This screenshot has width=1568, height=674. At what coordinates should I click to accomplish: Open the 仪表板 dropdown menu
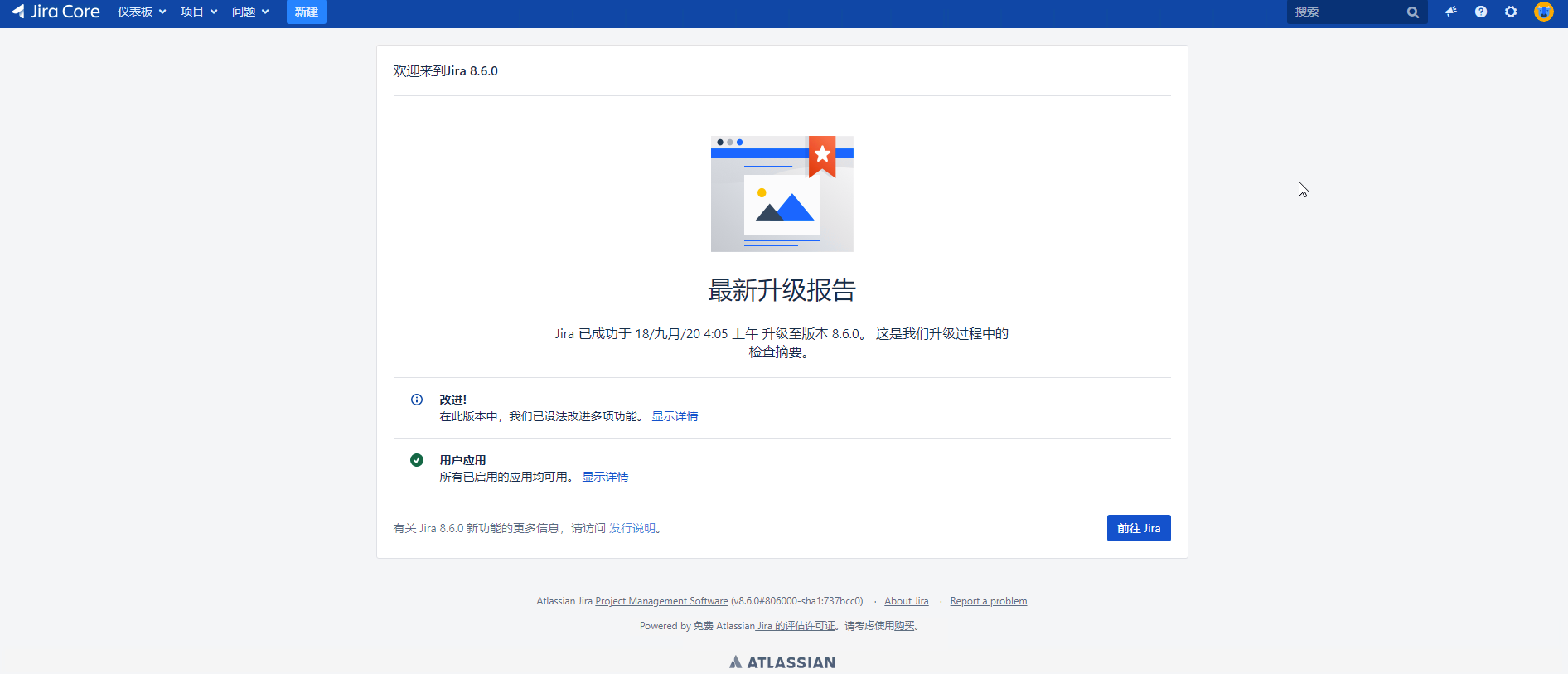point(142,12)
